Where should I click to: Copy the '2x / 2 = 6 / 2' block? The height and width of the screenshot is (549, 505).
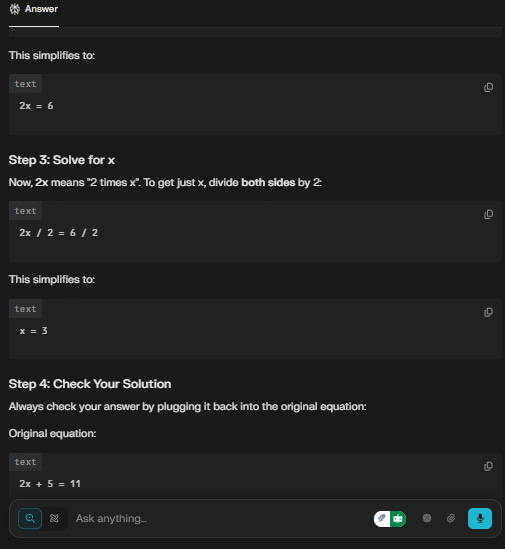click(488, 214)
